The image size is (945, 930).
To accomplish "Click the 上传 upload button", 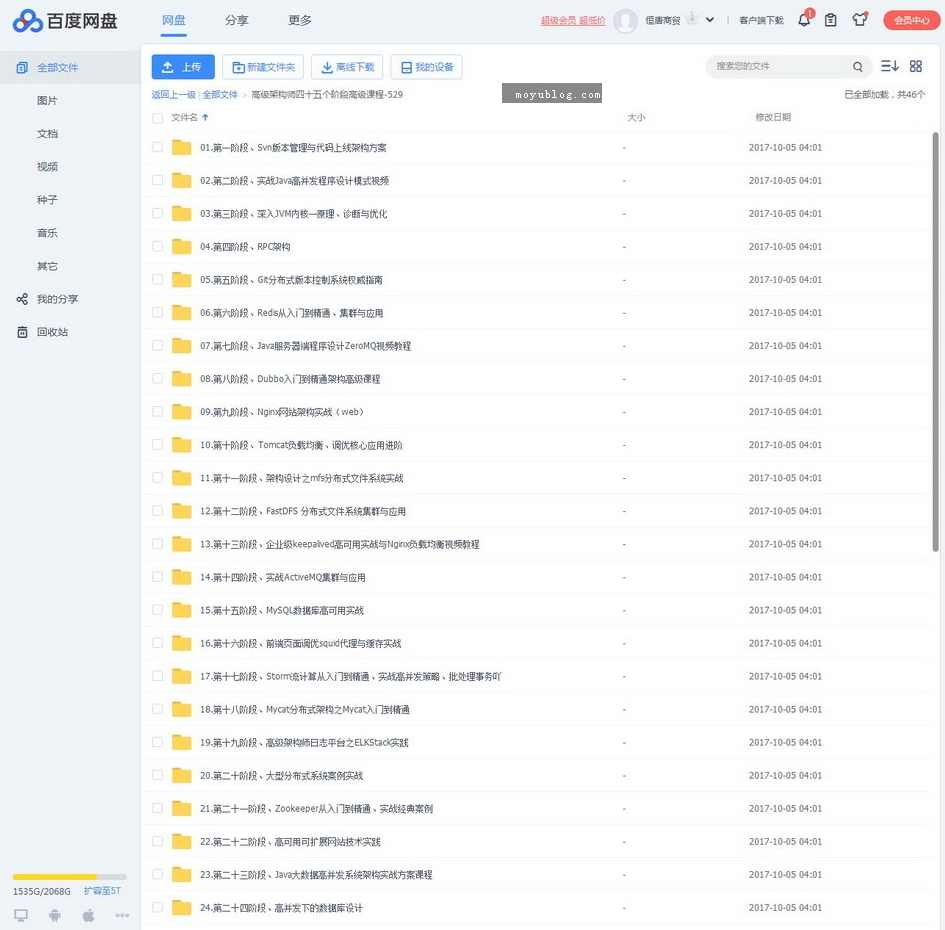I will coord(182,66).
